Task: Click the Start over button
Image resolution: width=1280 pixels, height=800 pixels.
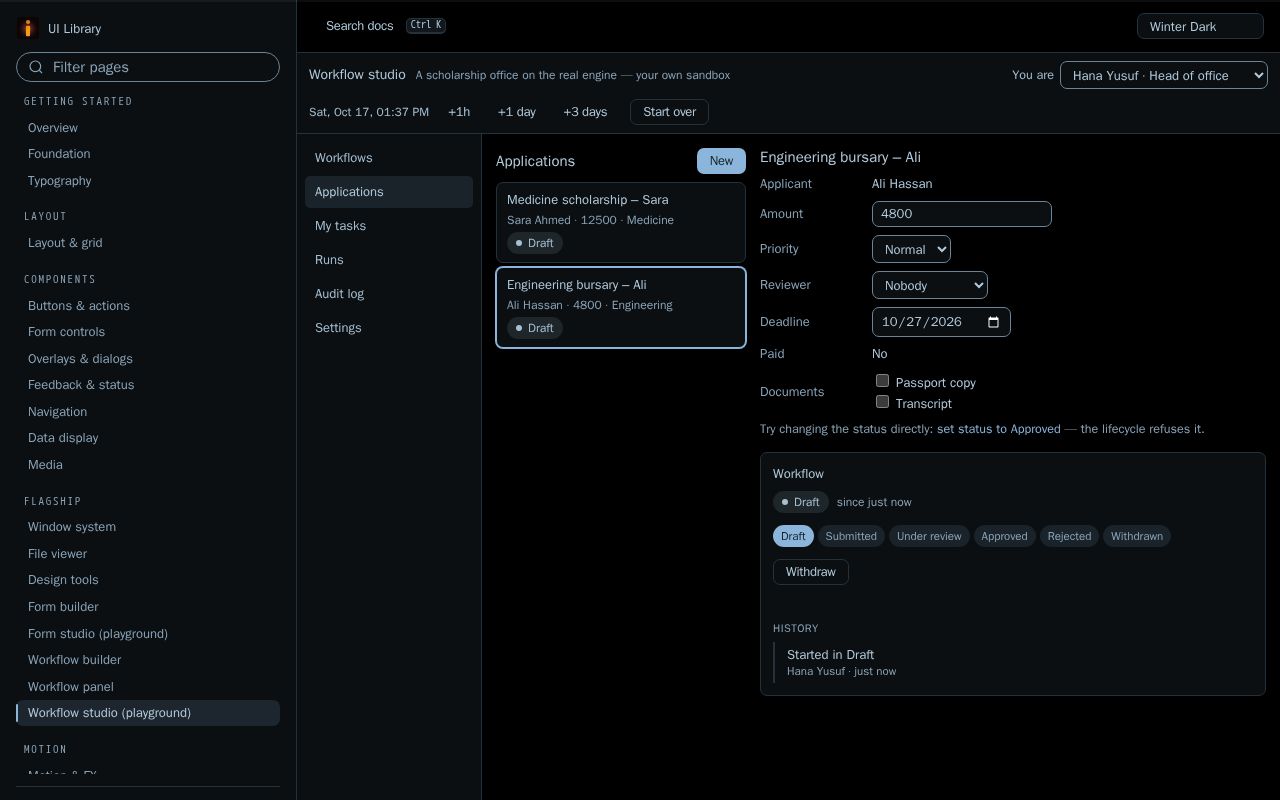Action: 669,112
